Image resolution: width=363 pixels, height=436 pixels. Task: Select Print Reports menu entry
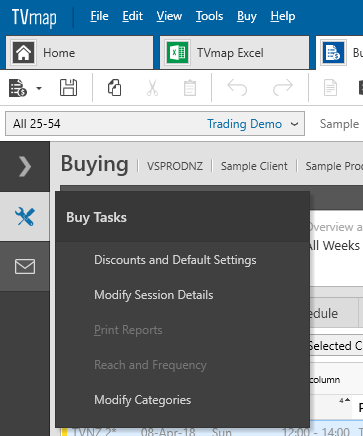click(128, 330)
